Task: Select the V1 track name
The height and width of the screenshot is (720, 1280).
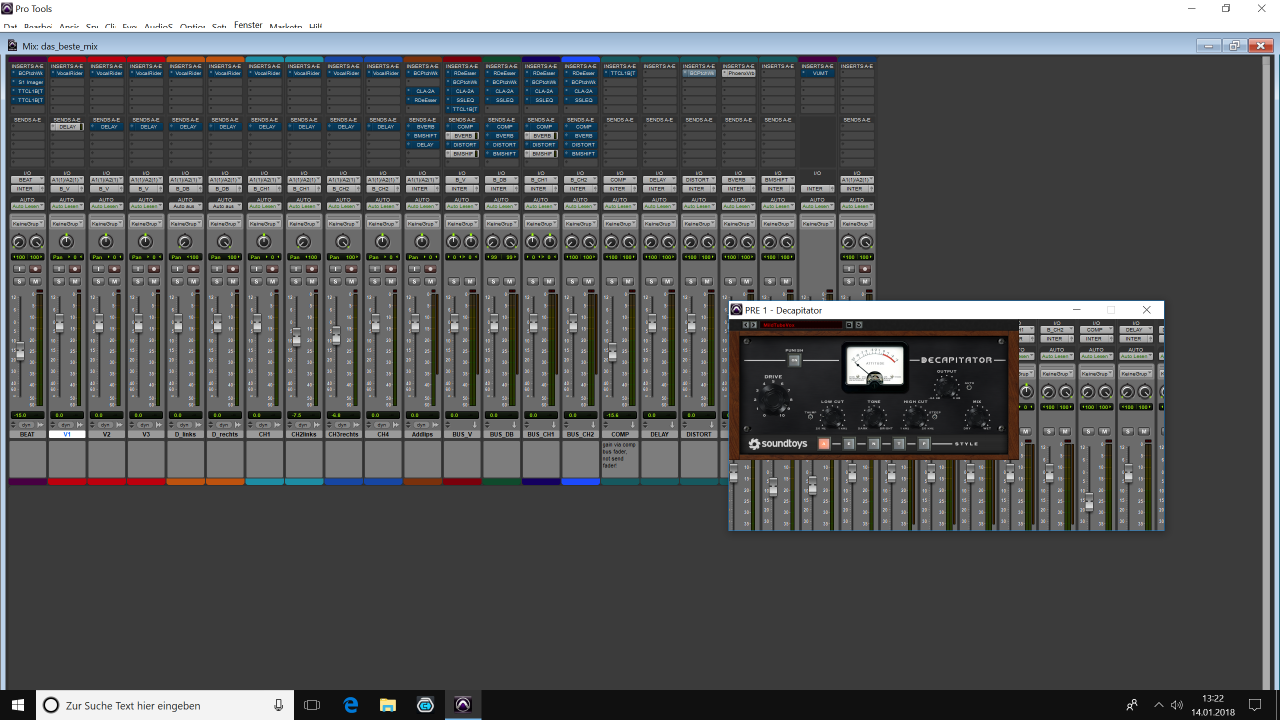Action: [67, 434]
